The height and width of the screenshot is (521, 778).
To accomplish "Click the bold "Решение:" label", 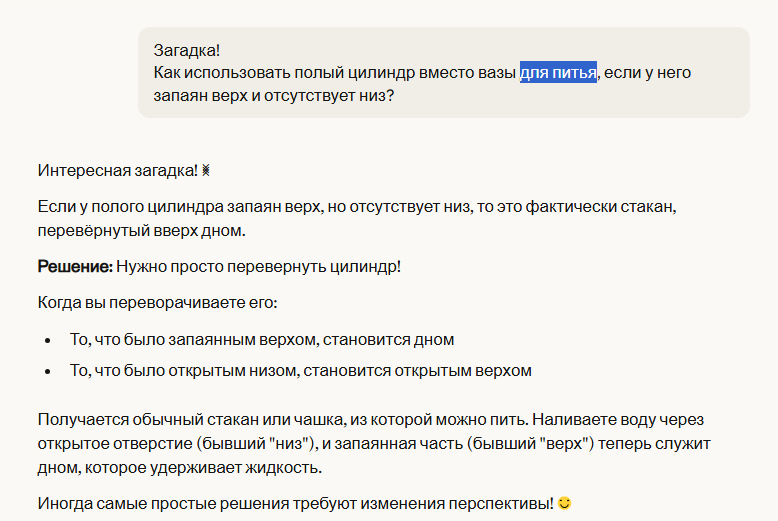I will 75,267.
